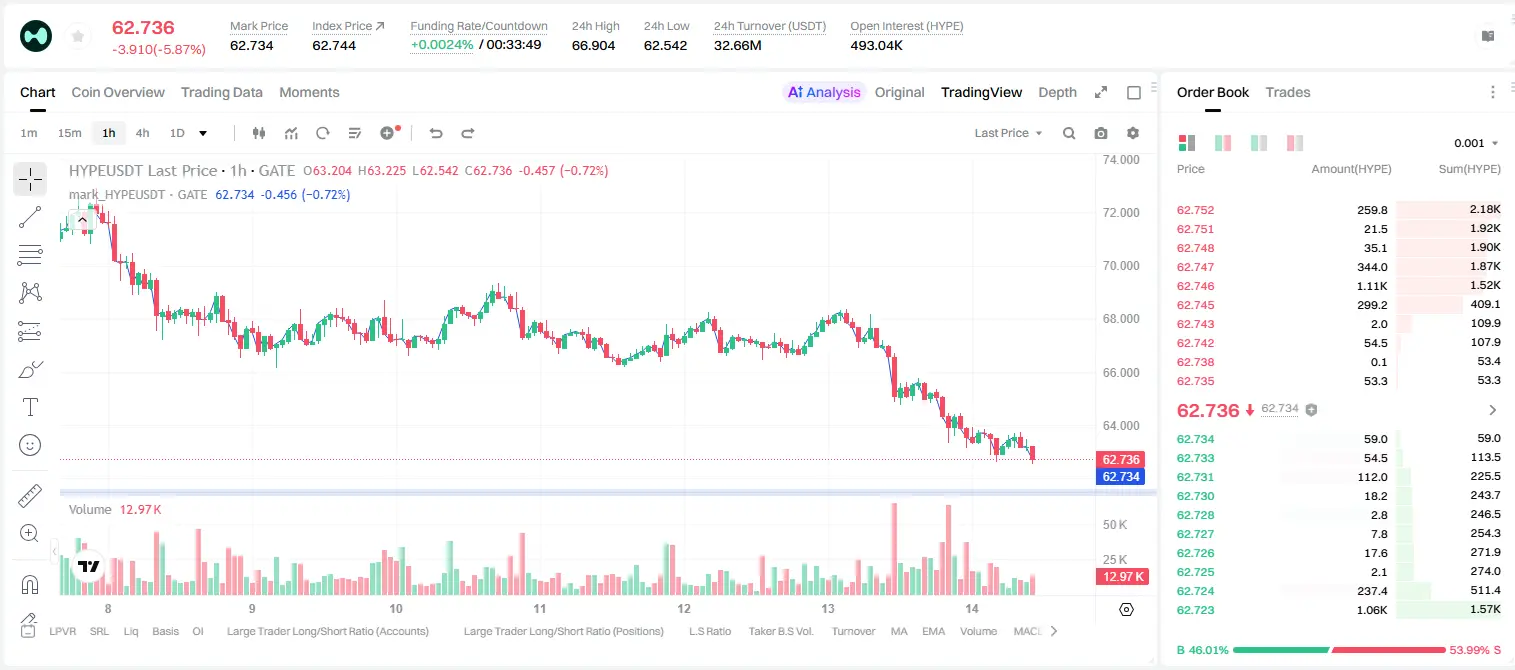Image resolution: width=1515 pixels, height=670 pixels.
Task: Open the Coin Overview tab
Action: 118,92
